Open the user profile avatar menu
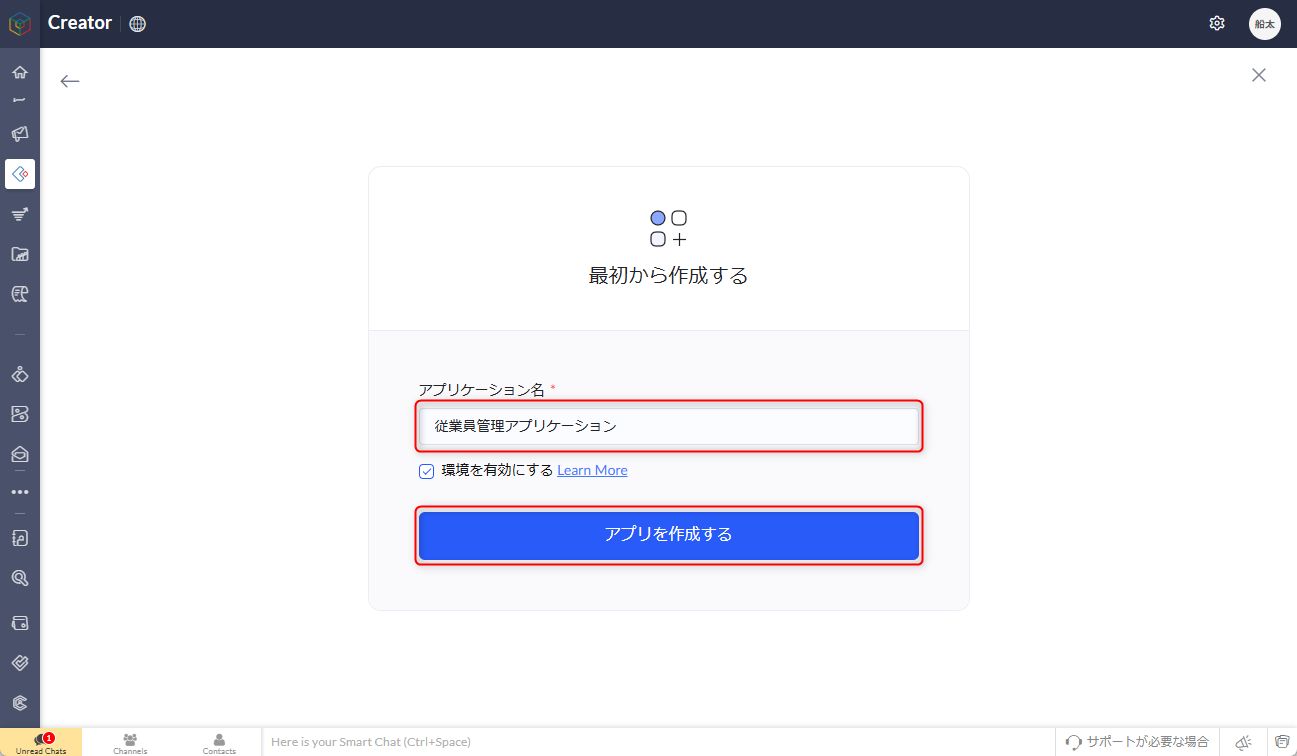This screenshot has height=756, width=1297. pos(1264,24)
